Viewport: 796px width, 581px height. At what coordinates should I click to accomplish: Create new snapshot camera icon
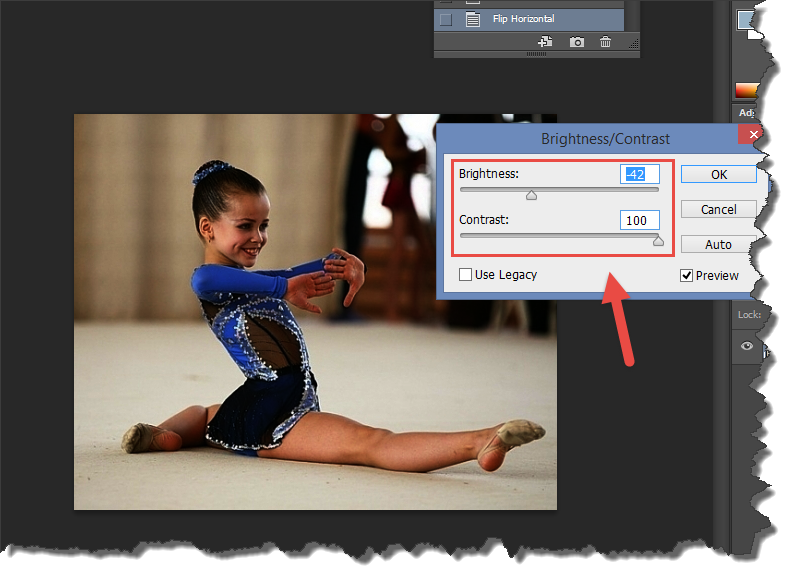pyautogui.click(x=576, y=42)
